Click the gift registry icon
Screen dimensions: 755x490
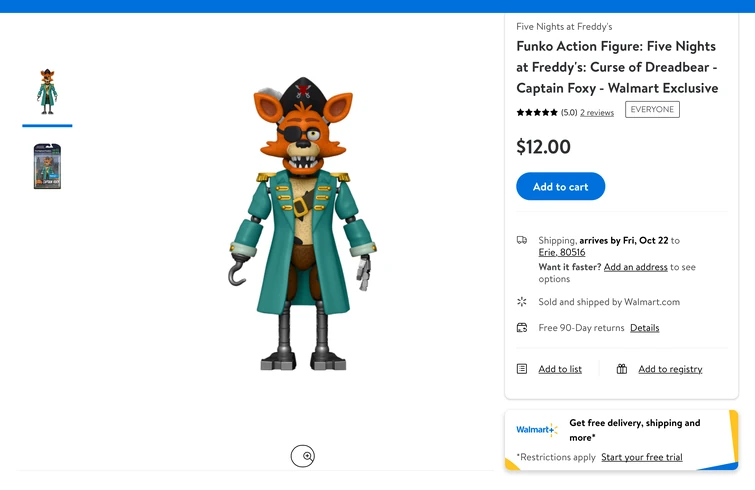pos(622,369)
